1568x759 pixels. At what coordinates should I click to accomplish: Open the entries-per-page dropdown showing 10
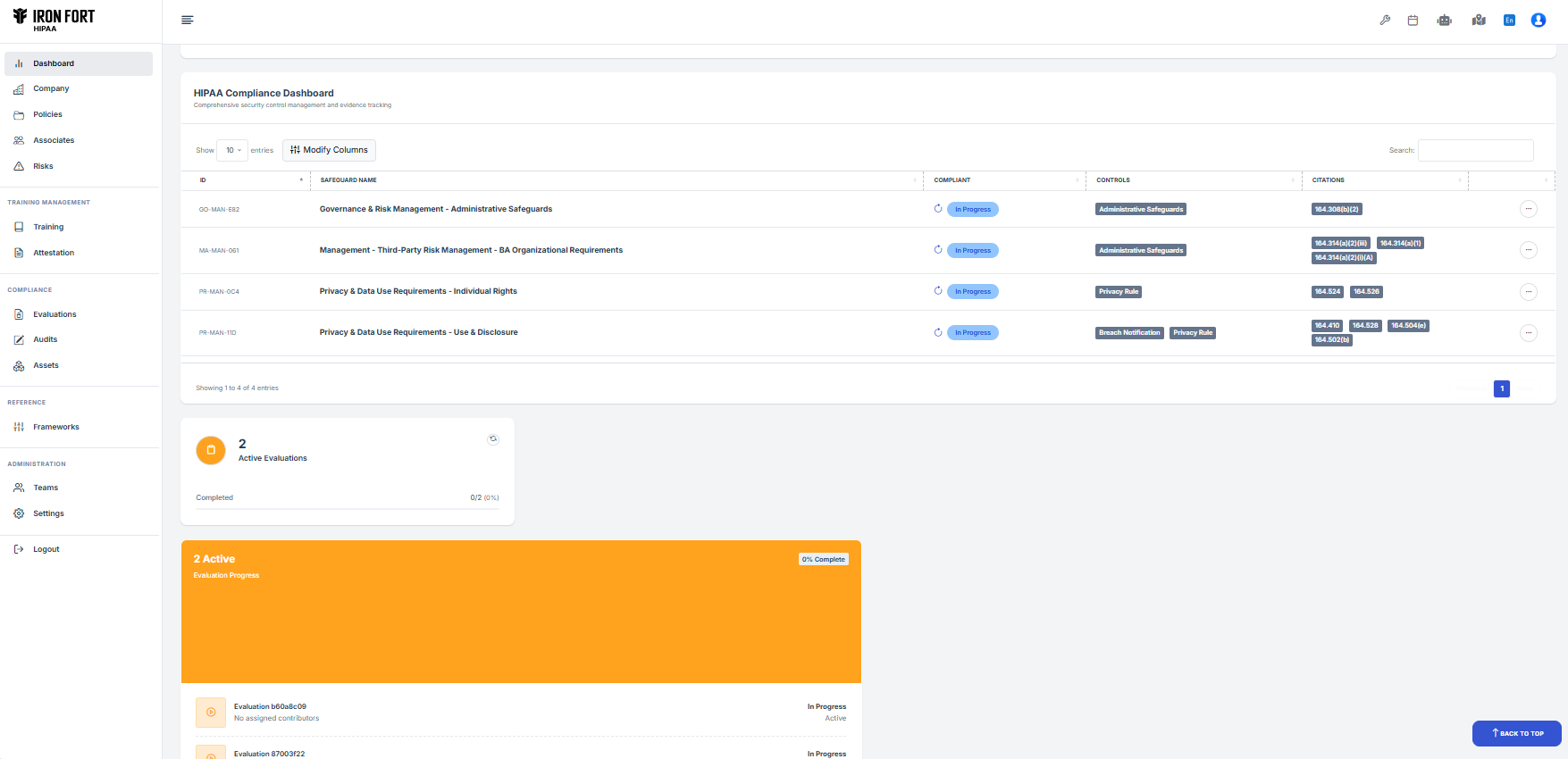(232, 150)
